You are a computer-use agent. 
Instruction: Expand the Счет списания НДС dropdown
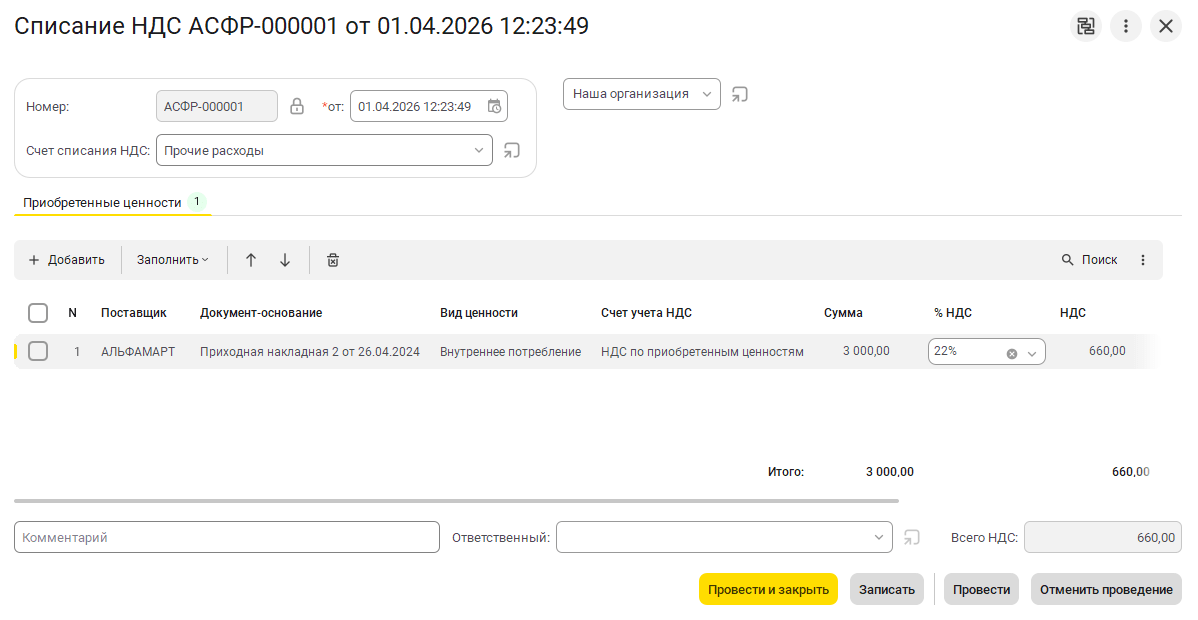click(x=478, y=151)
